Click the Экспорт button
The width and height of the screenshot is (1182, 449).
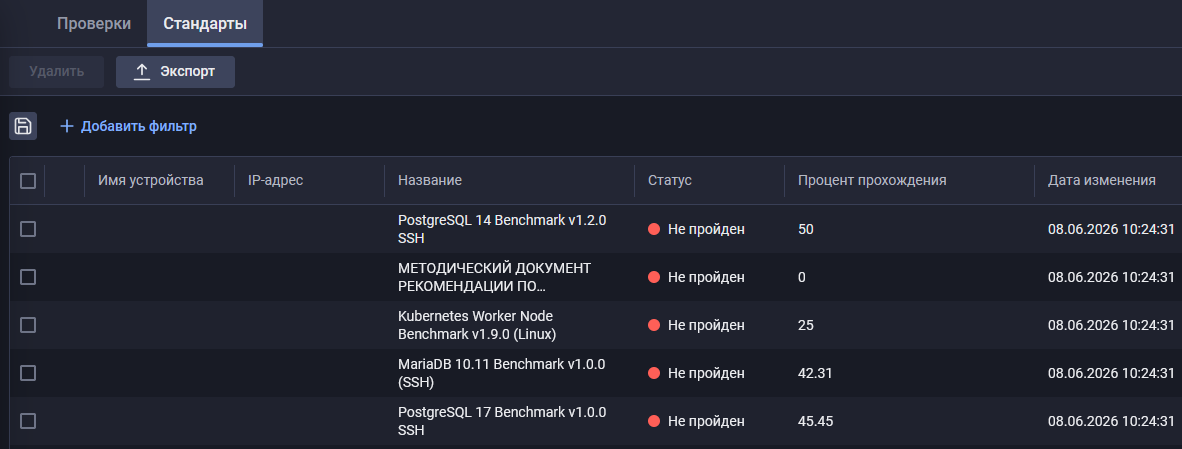pos(176,72)
